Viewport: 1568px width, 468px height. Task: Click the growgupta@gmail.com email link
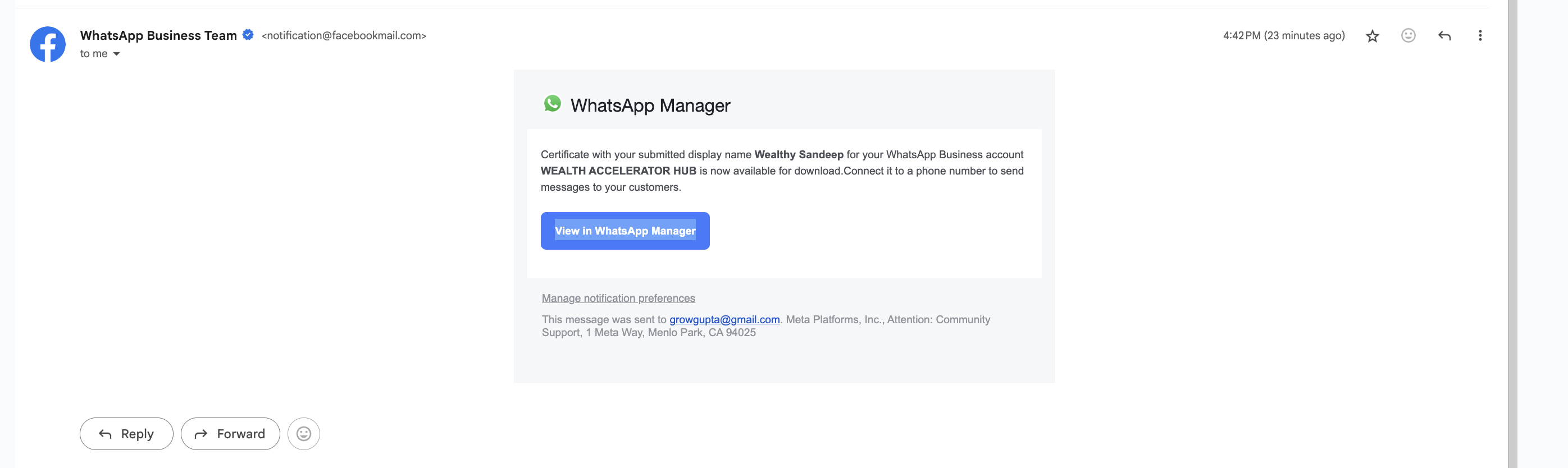(x=724, y=319)
